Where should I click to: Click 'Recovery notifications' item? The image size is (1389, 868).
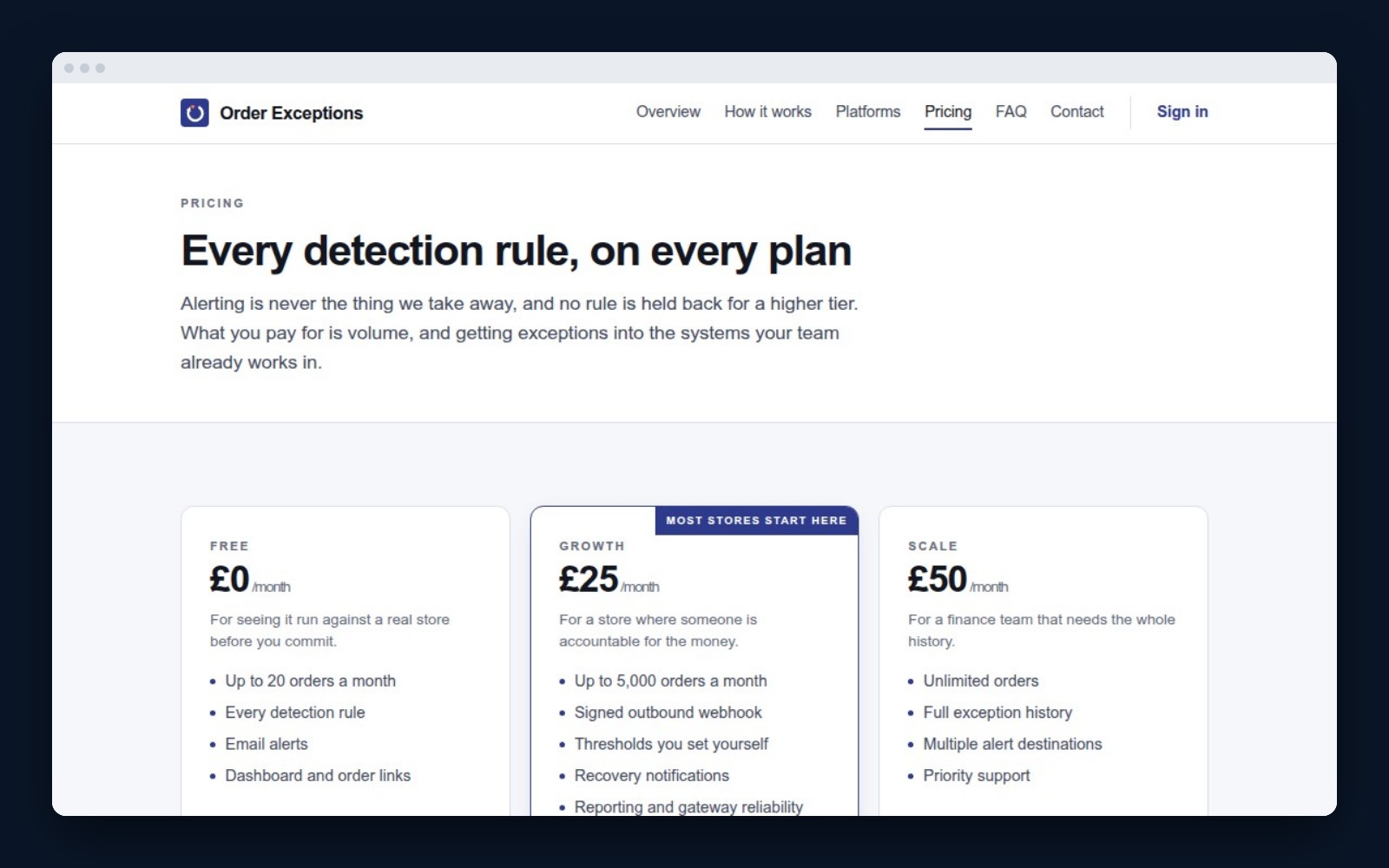pyautogui.click(x=651, y=775)
